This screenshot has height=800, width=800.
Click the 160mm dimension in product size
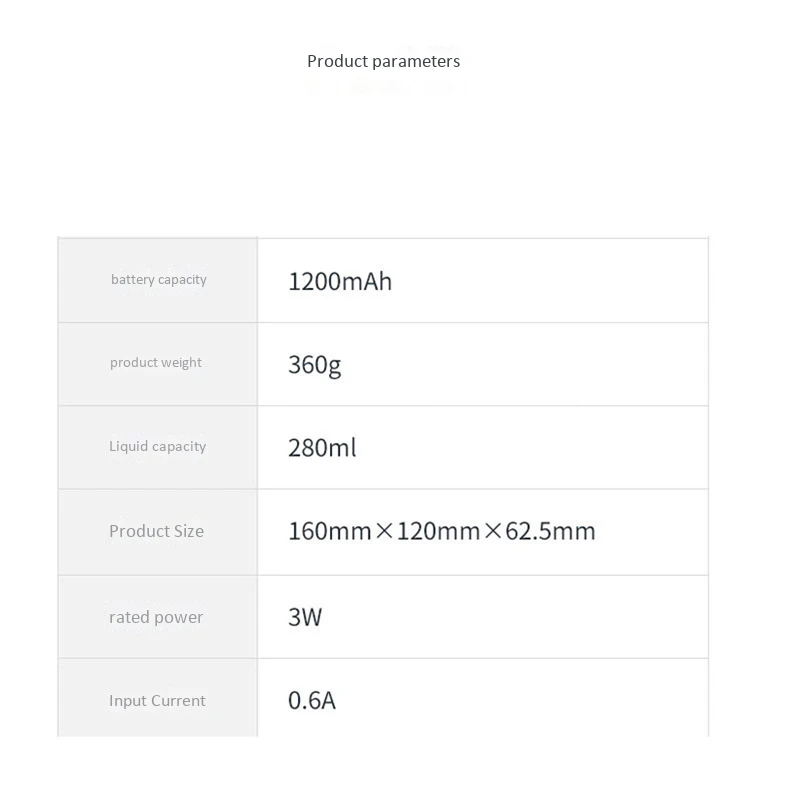330,531
